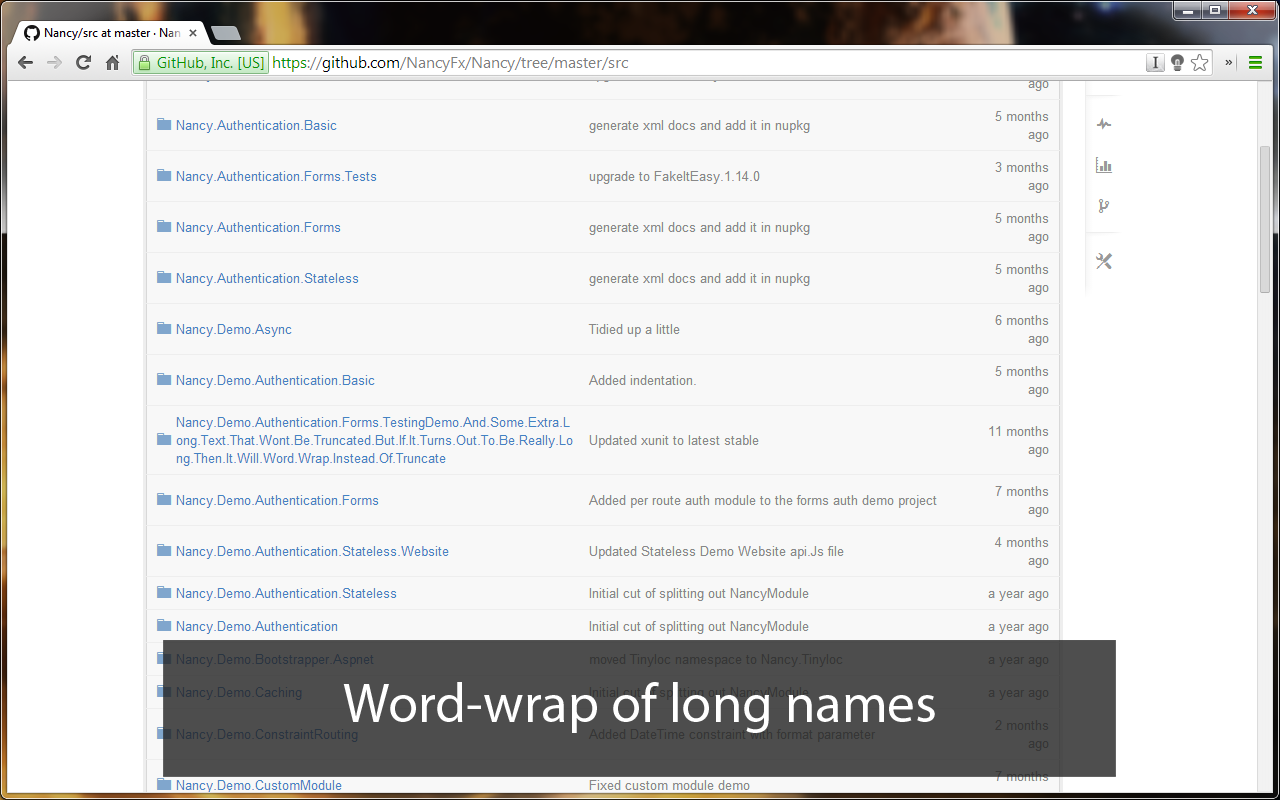
Task: Open Nancy.Authentication.Forms.Tests folder link
Action: 276,176
